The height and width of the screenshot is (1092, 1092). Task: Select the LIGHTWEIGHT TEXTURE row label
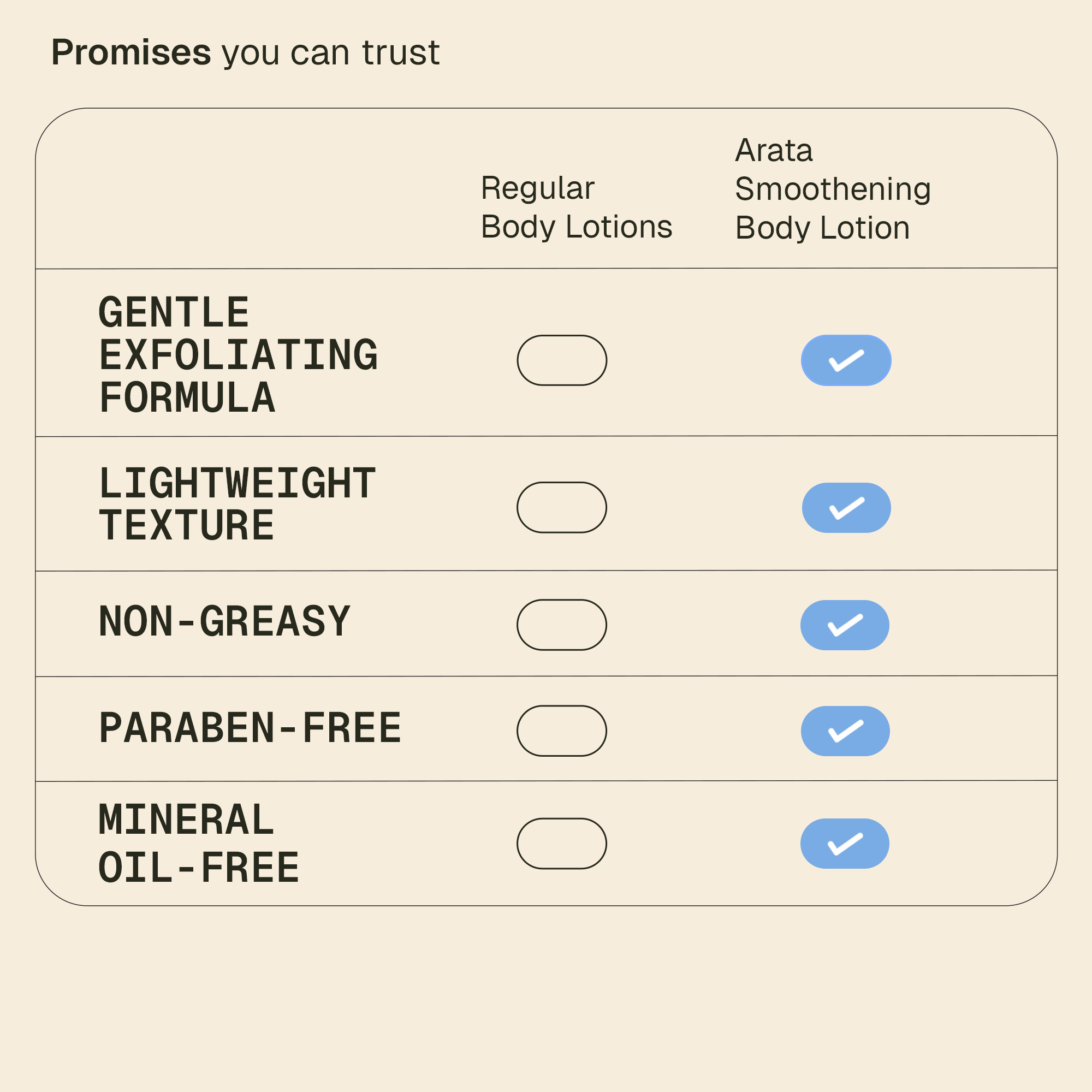coord(237,504)
